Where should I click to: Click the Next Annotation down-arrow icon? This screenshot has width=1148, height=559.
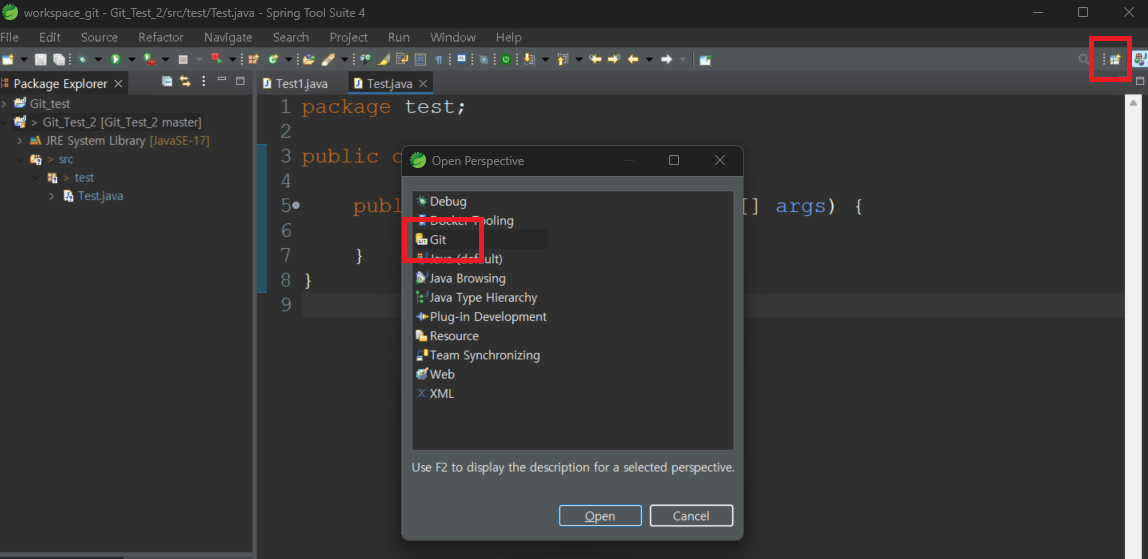pos(529,59)
